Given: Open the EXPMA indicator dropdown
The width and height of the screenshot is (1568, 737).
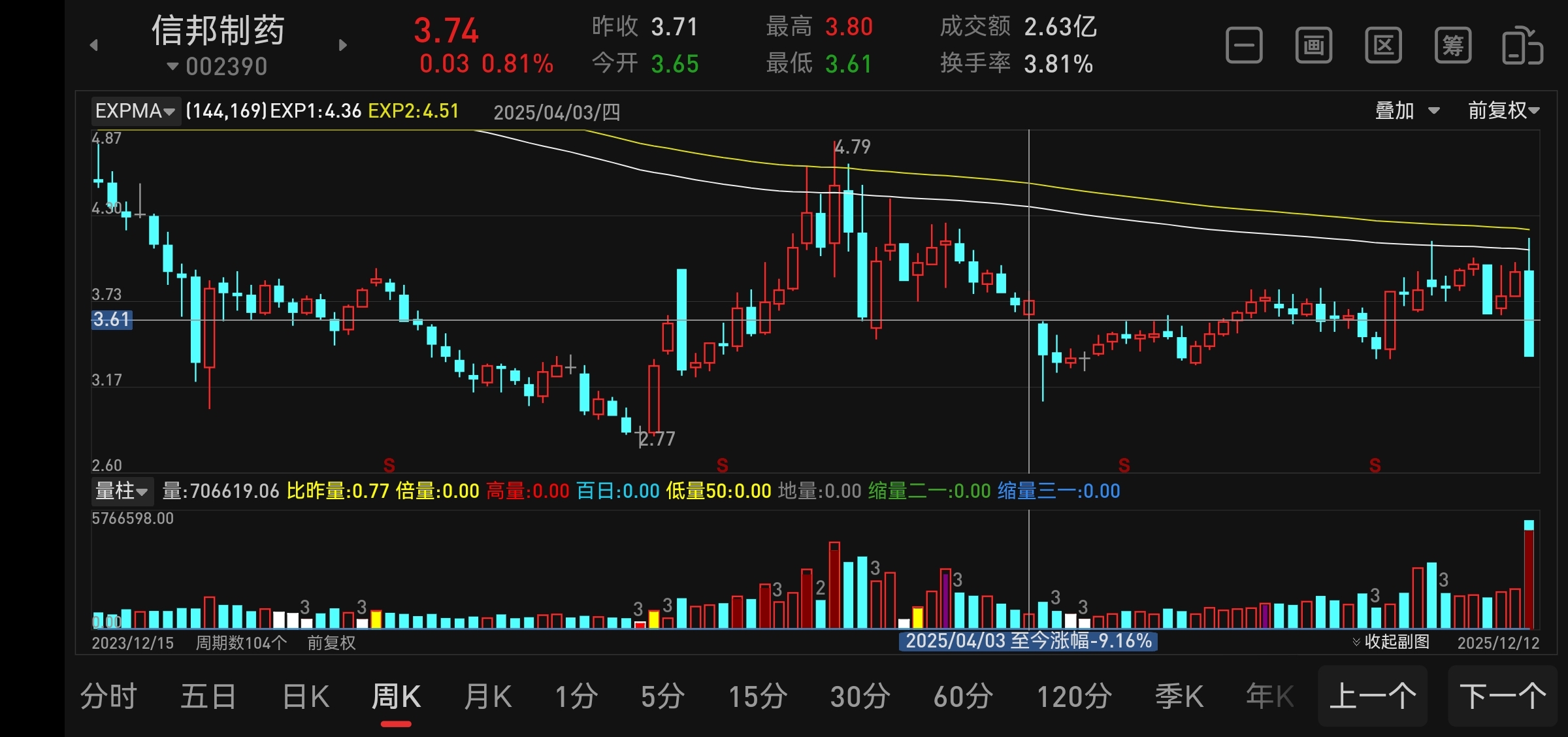Looking at the screenshot, I should coord(135,111).
